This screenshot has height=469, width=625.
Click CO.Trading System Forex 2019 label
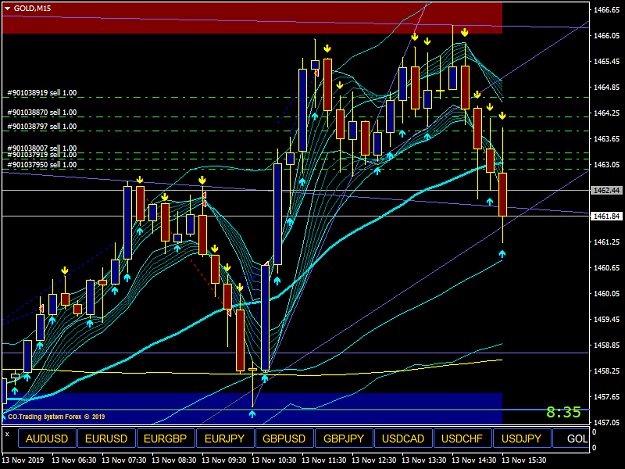click(57, 417)
